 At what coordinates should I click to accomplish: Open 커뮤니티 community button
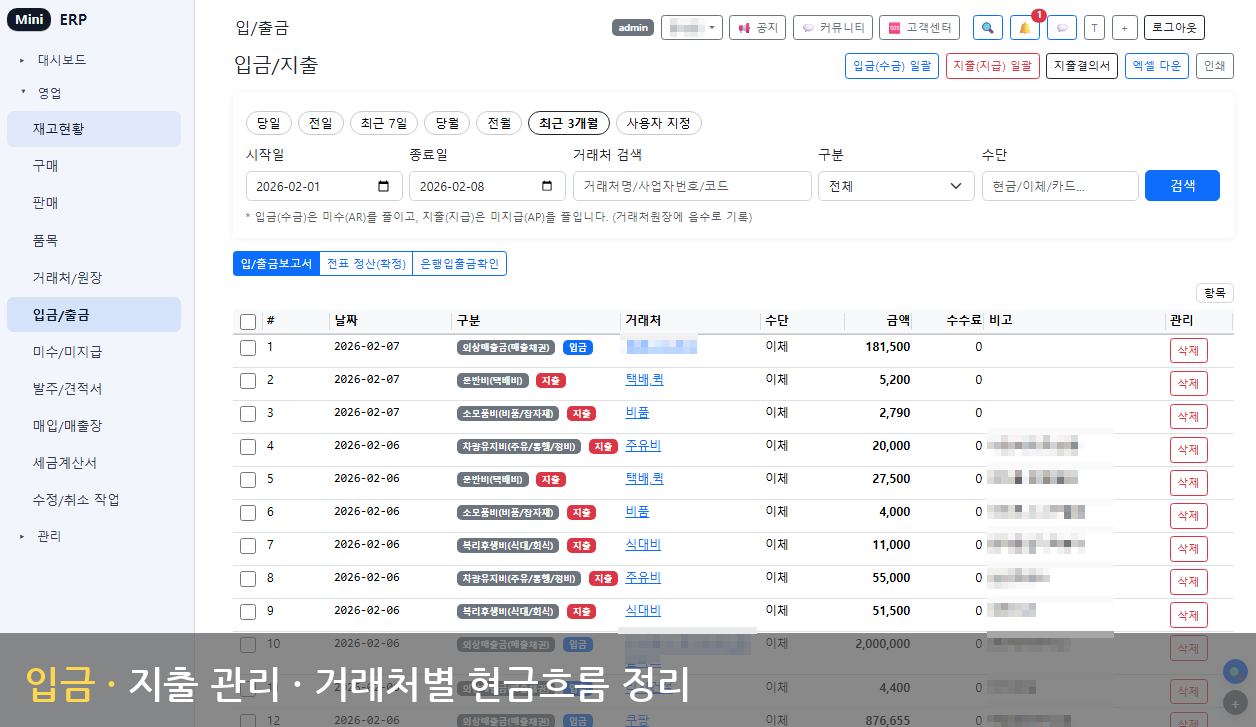pos(833,28)
